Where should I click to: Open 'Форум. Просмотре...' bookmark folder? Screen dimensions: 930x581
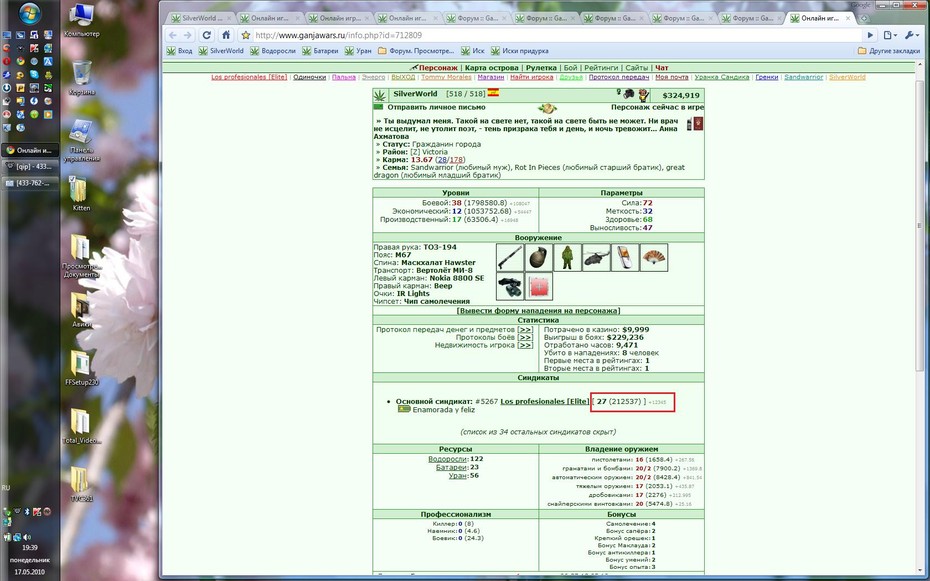pyautogui.click(x=416, y=51)
